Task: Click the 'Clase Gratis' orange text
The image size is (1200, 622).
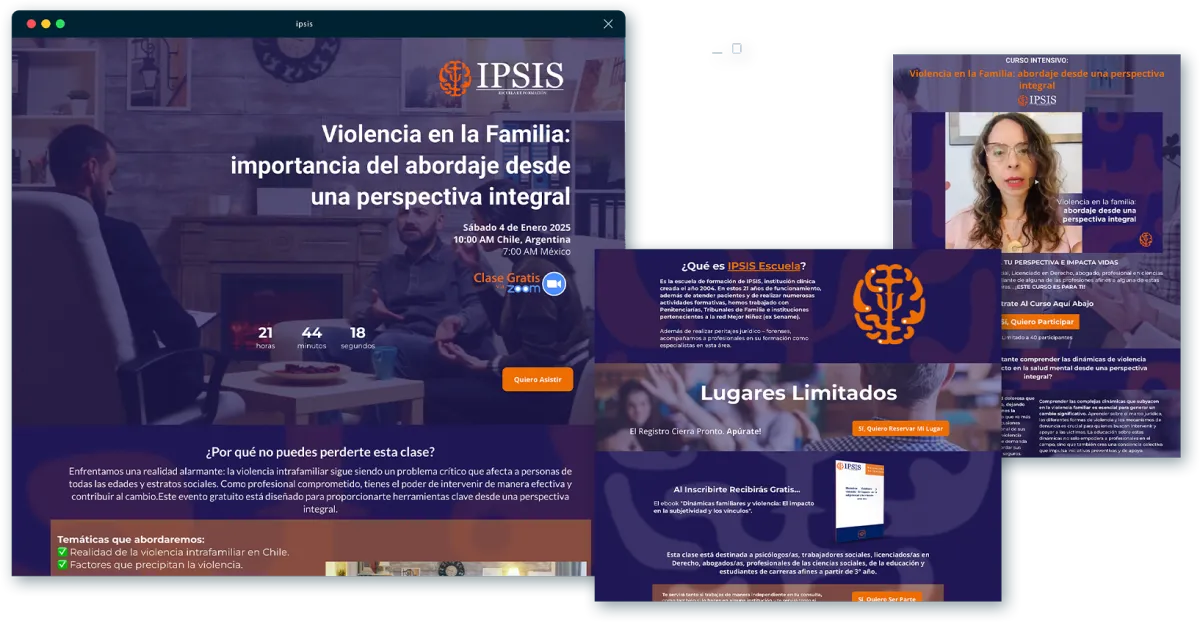Action: 506,277
